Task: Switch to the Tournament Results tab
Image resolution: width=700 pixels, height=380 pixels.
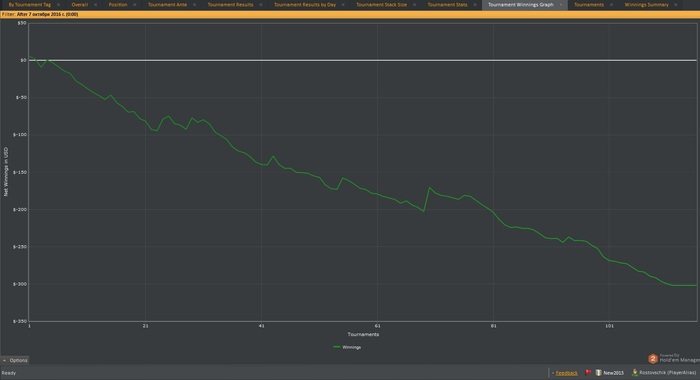Action: click(x=230, y=4)
